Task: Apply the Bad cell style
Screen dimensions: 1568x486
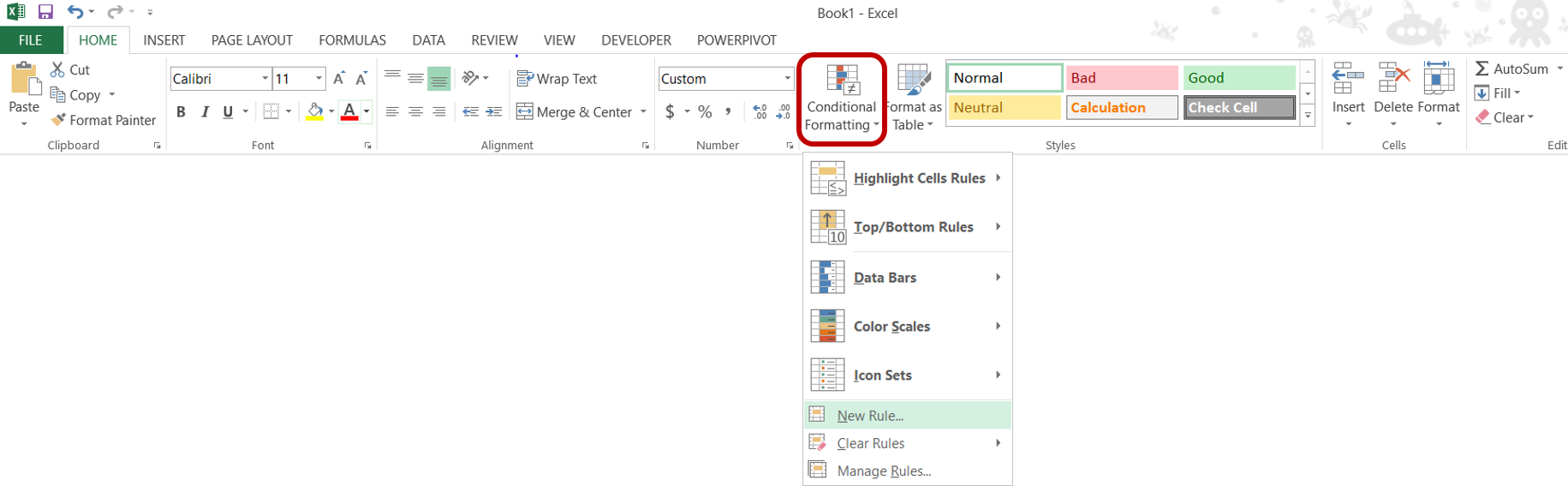Action: tap(1122, 78)
